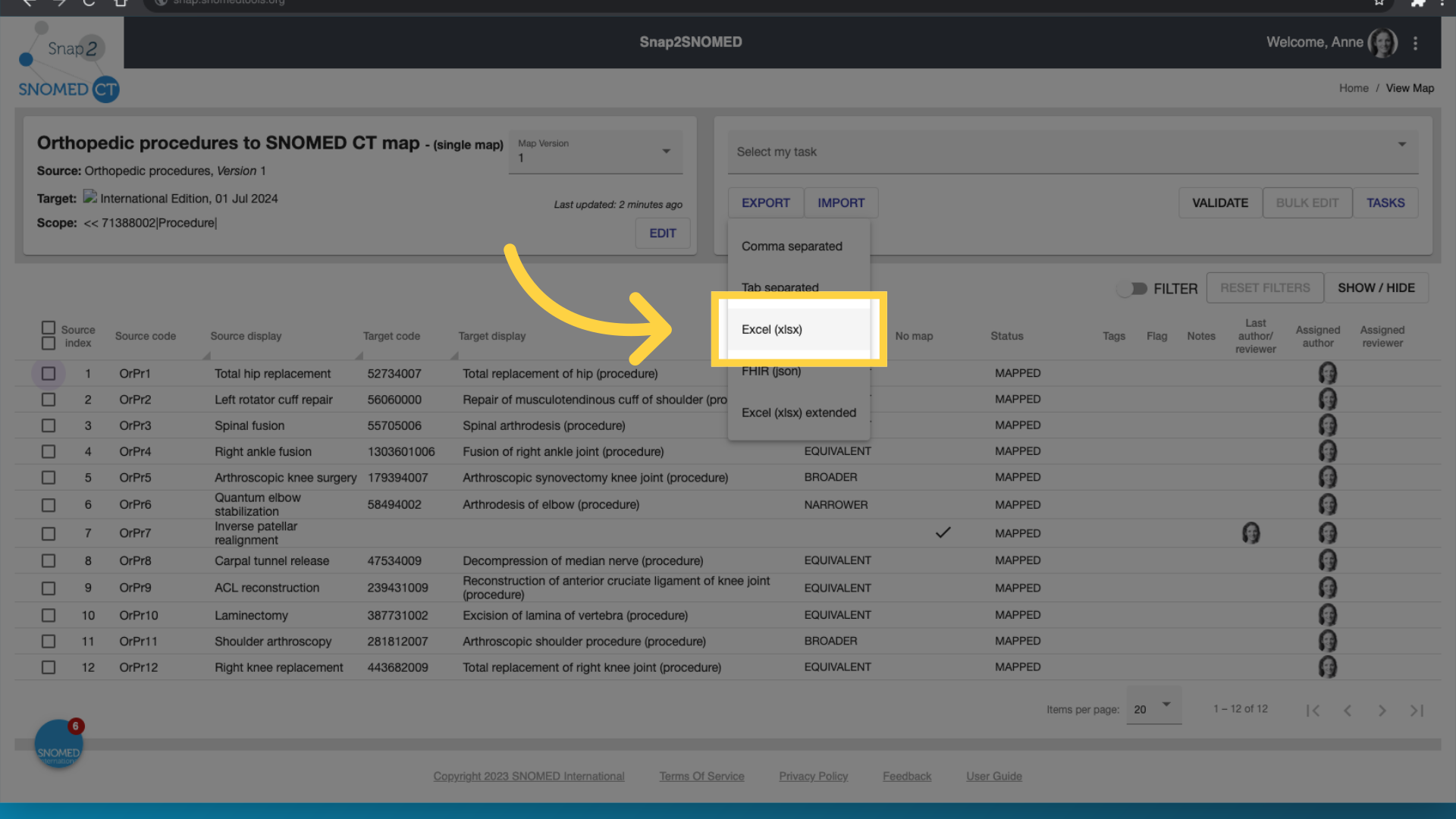The width and height of the screenshot is (1456, 819).
Task: Click NARROWER relationship in OrPr6 row
Action: [x=836, y=505]
